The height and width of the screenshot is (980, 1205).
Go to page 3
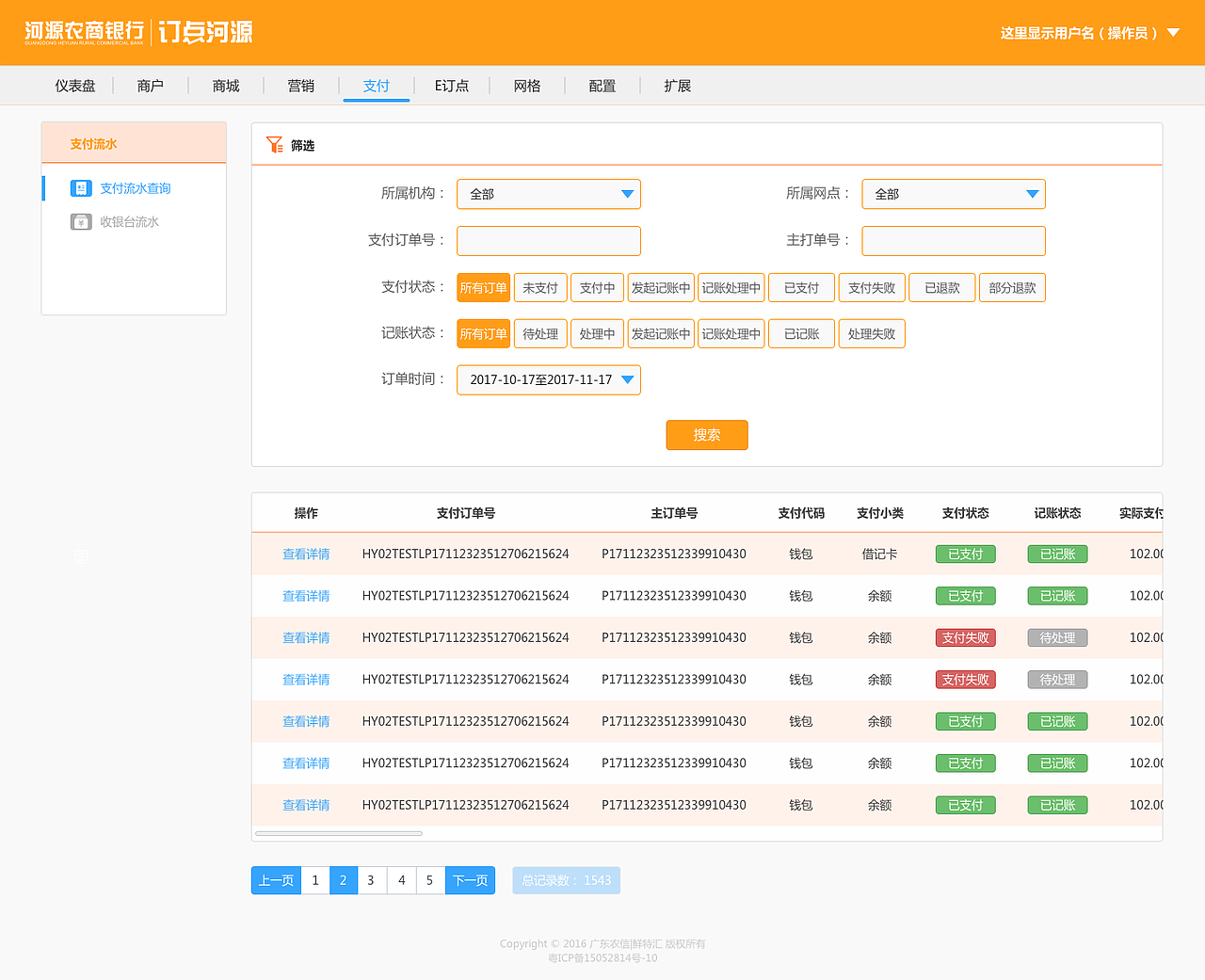pyautogui.click(x=371, y=880)
